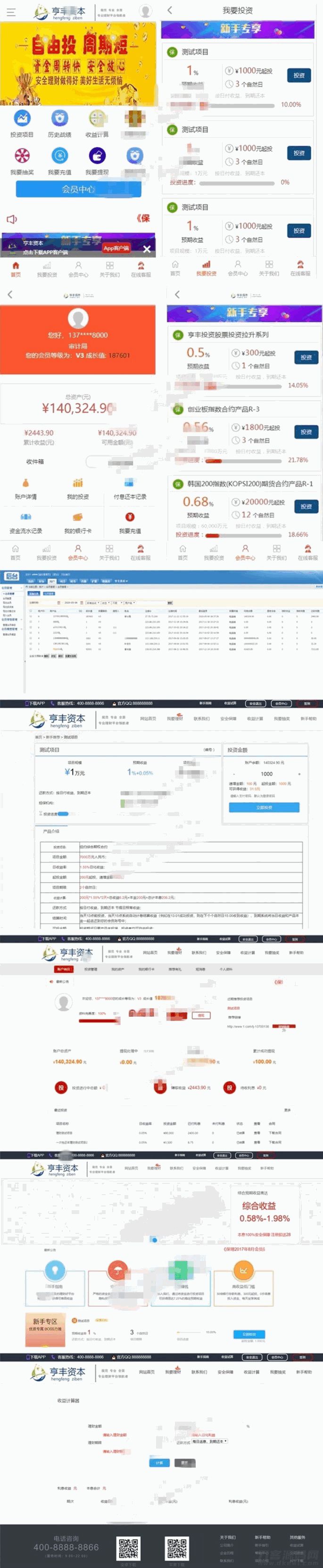The image size is (323, 1568).
Task: Switch to the 产品介绍 tab
Action: coord(51,831)
